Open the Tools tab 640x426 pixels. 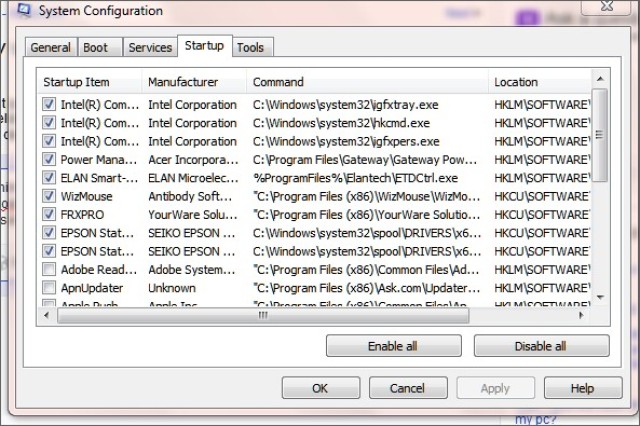tap(251, 47)
